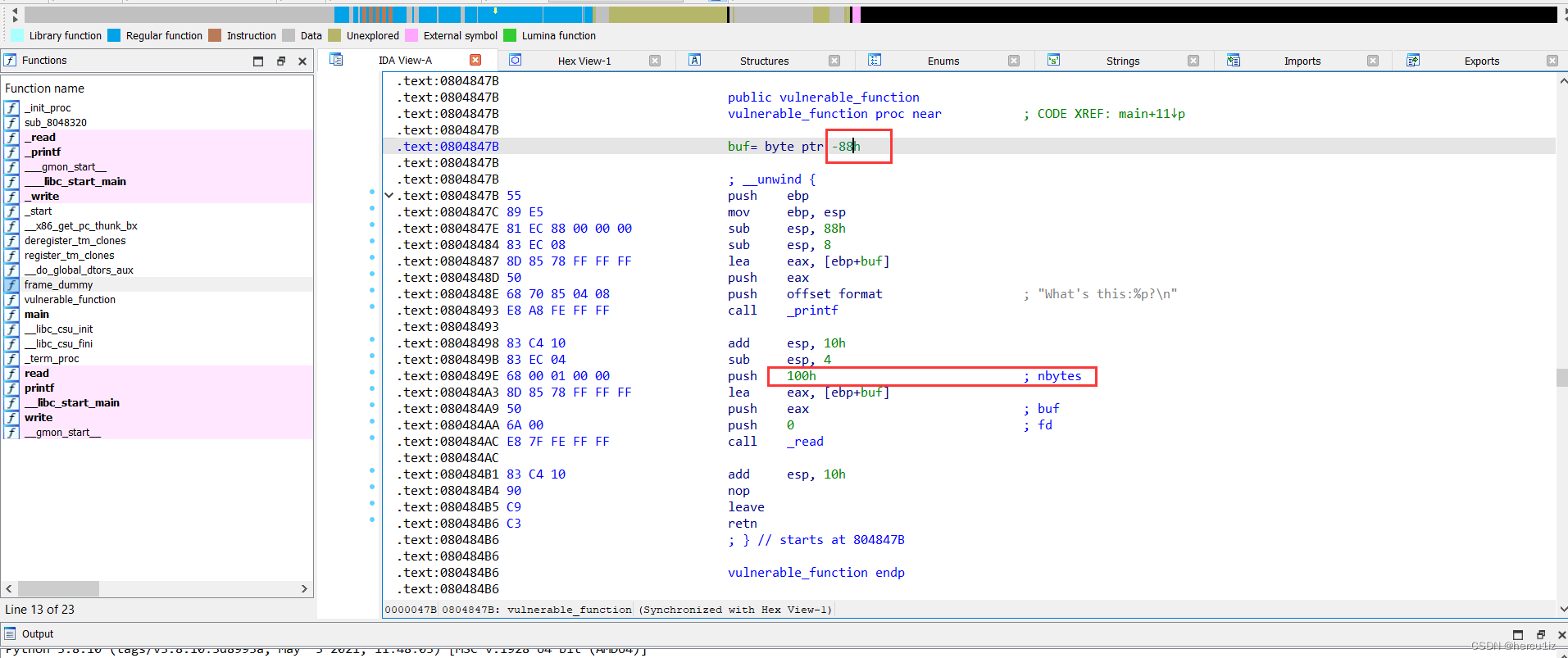Click the breakpoint dot at 080484AC

pos(372,438)
